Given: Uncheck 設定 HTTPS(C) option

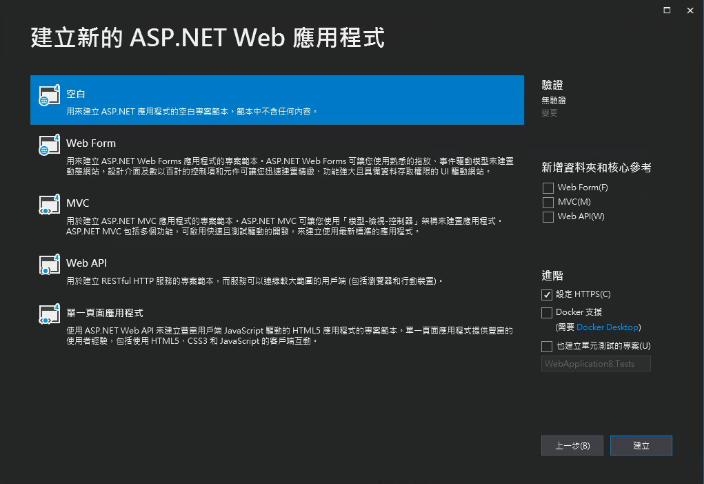Looking at the screenshot, I should [546, 295].
